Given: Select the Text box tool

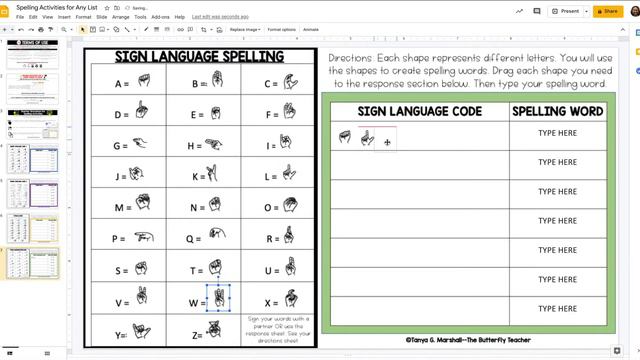Looking at the screenshot, I should (x=93, y=30).
